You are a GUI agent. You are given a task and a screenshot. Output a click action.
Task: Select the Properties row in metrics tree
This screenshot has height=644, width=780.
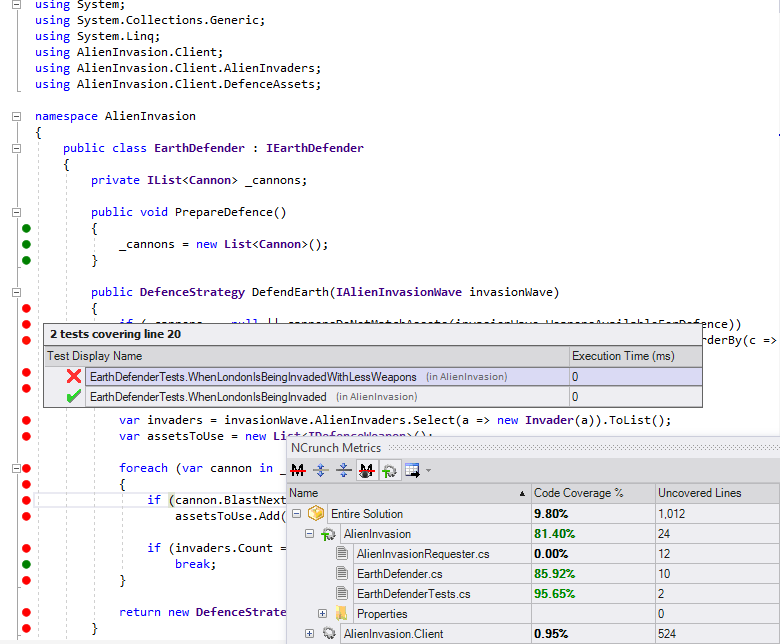click(382, 614)
